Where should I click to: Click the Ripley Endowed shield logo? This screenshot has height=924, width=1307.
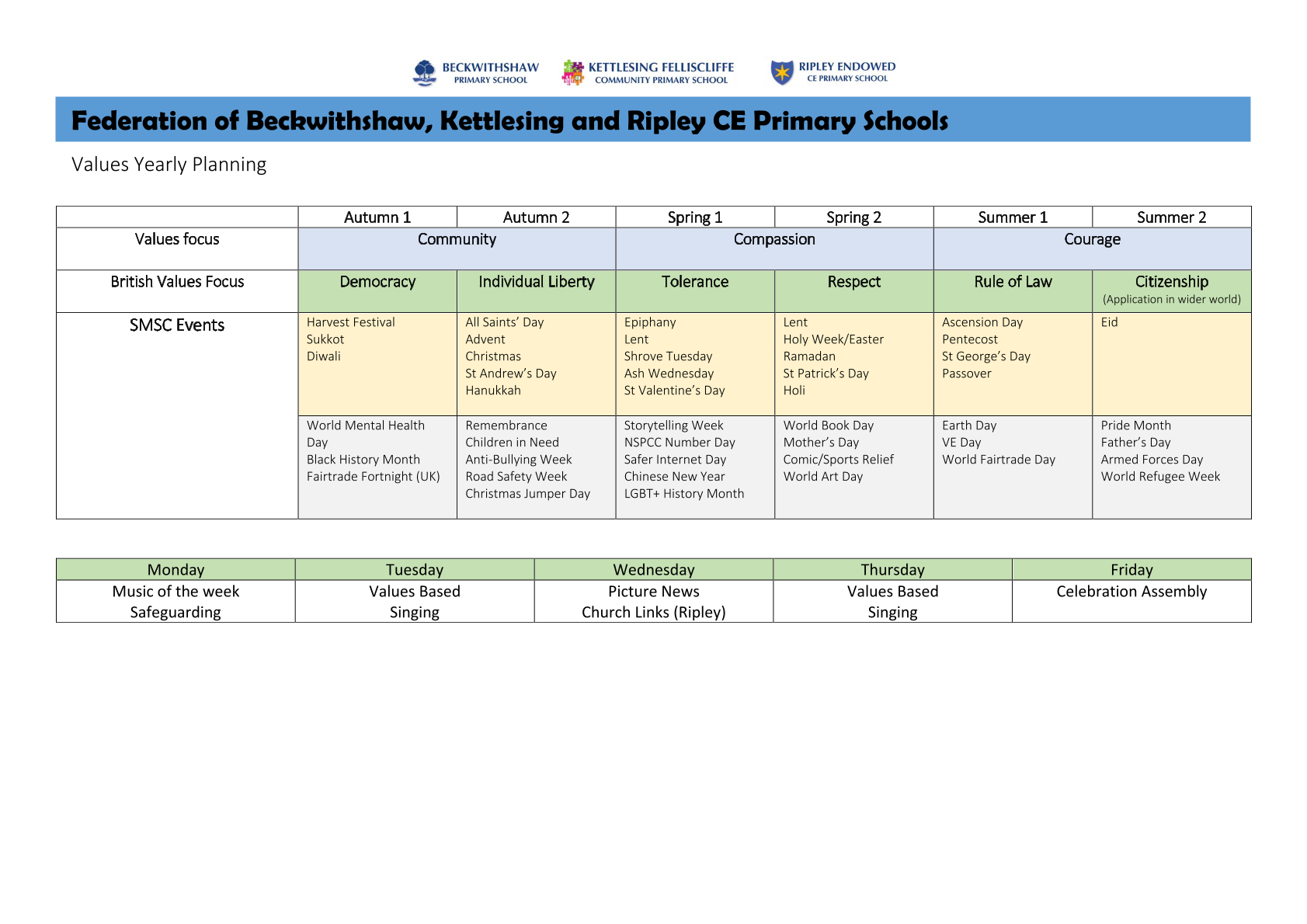(782, 72)
